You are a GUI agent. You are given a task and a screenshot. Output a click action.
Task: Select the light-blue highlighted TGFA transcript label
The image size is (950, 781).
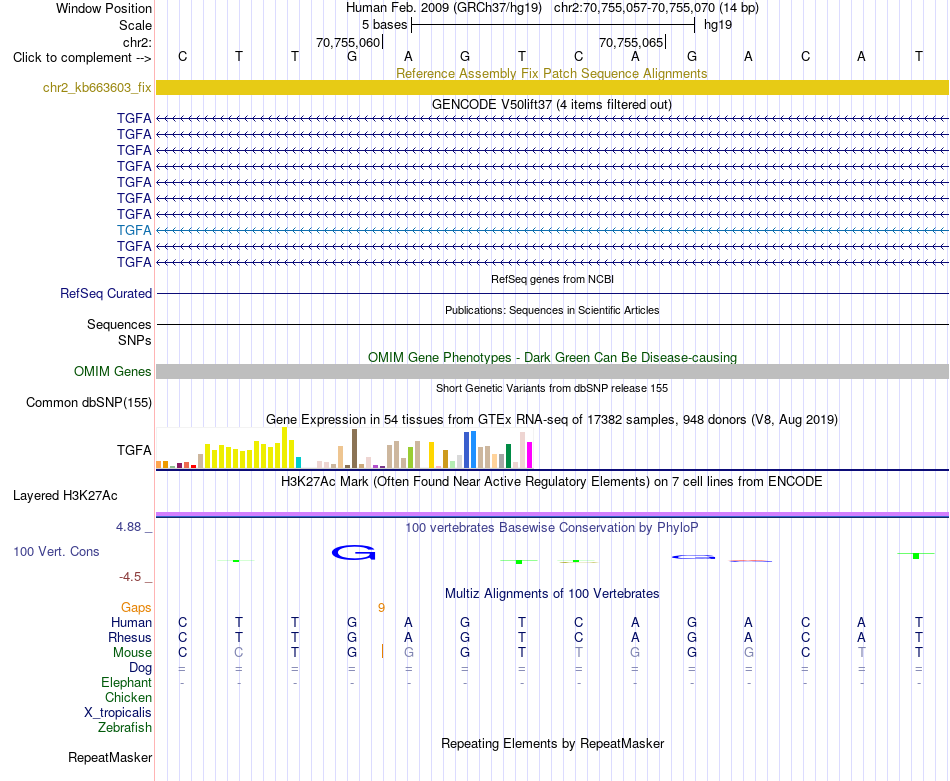[x=134, y=230]
